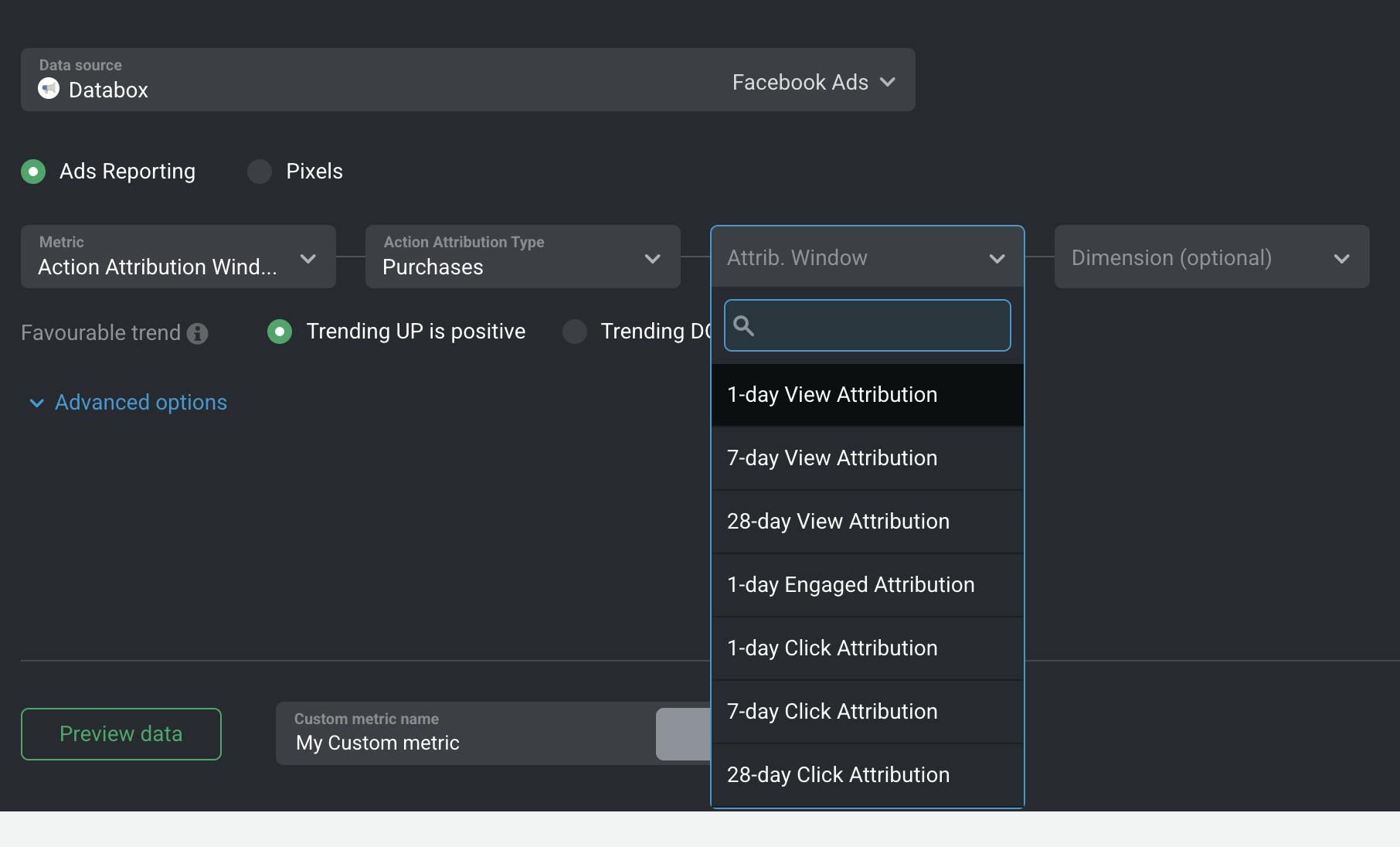
Task: Select 1-day Engaged Attribution
Action: (x=868, y=585)
